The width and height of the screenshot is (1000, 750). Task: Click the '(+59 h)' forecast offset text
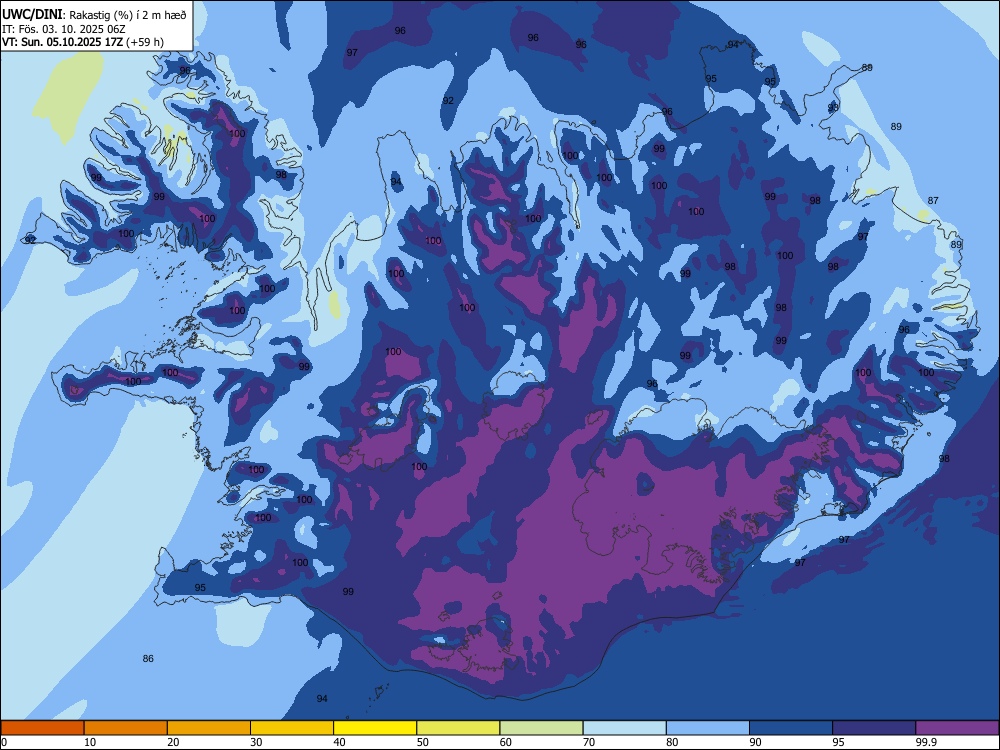[145, 42]
